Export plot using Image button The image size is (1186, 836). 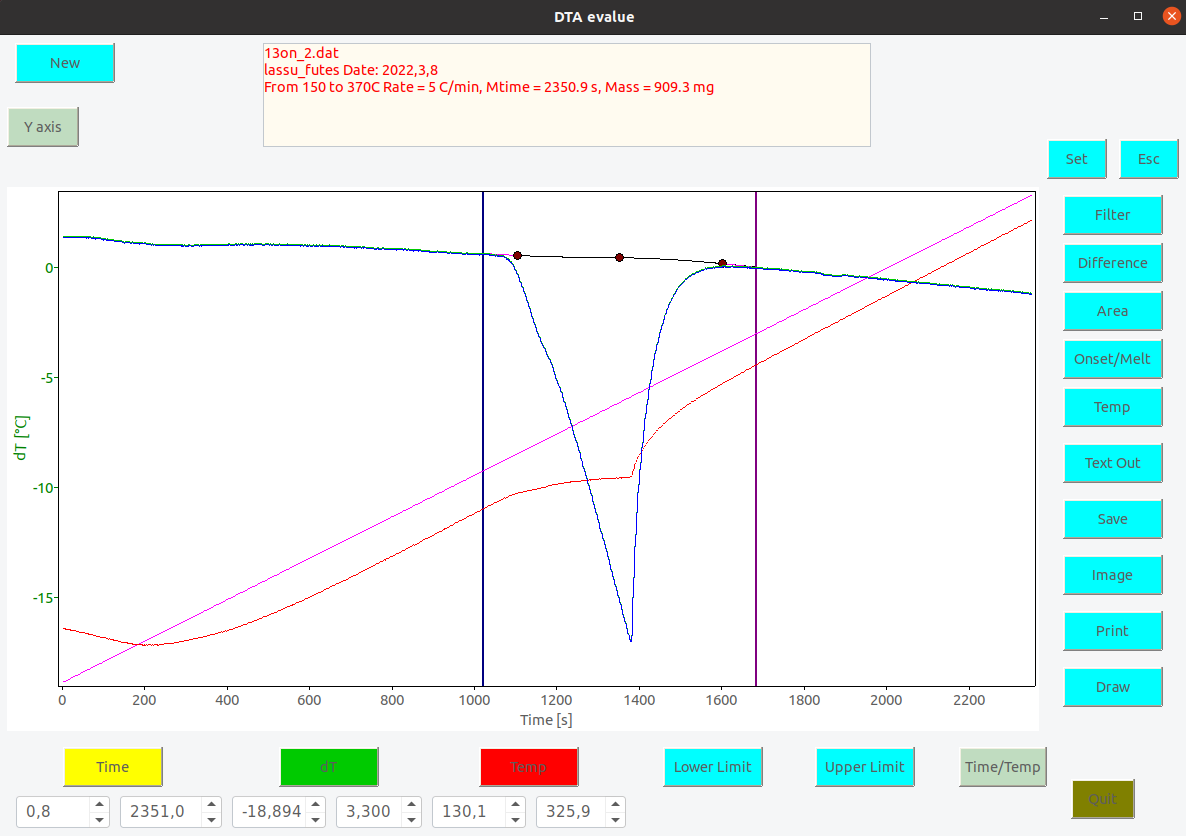coord(1112,575)
